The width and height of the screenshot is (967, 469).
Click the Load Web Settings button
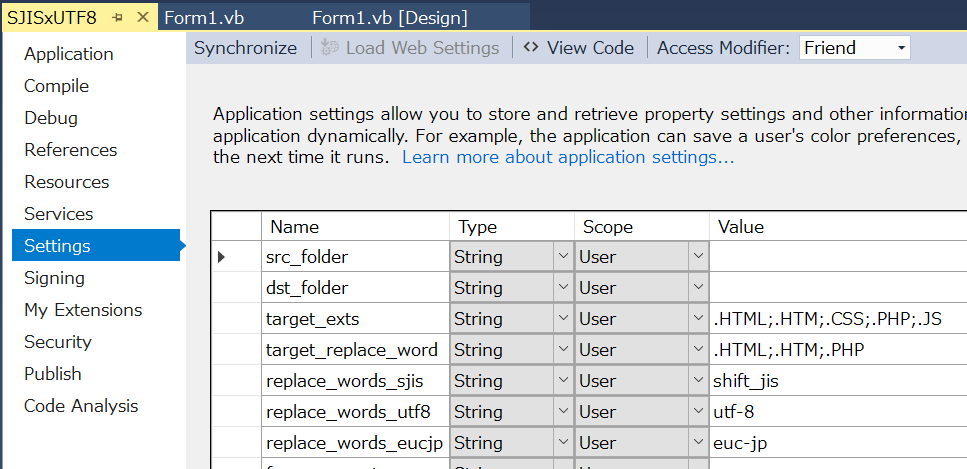(x=410, y=48)
